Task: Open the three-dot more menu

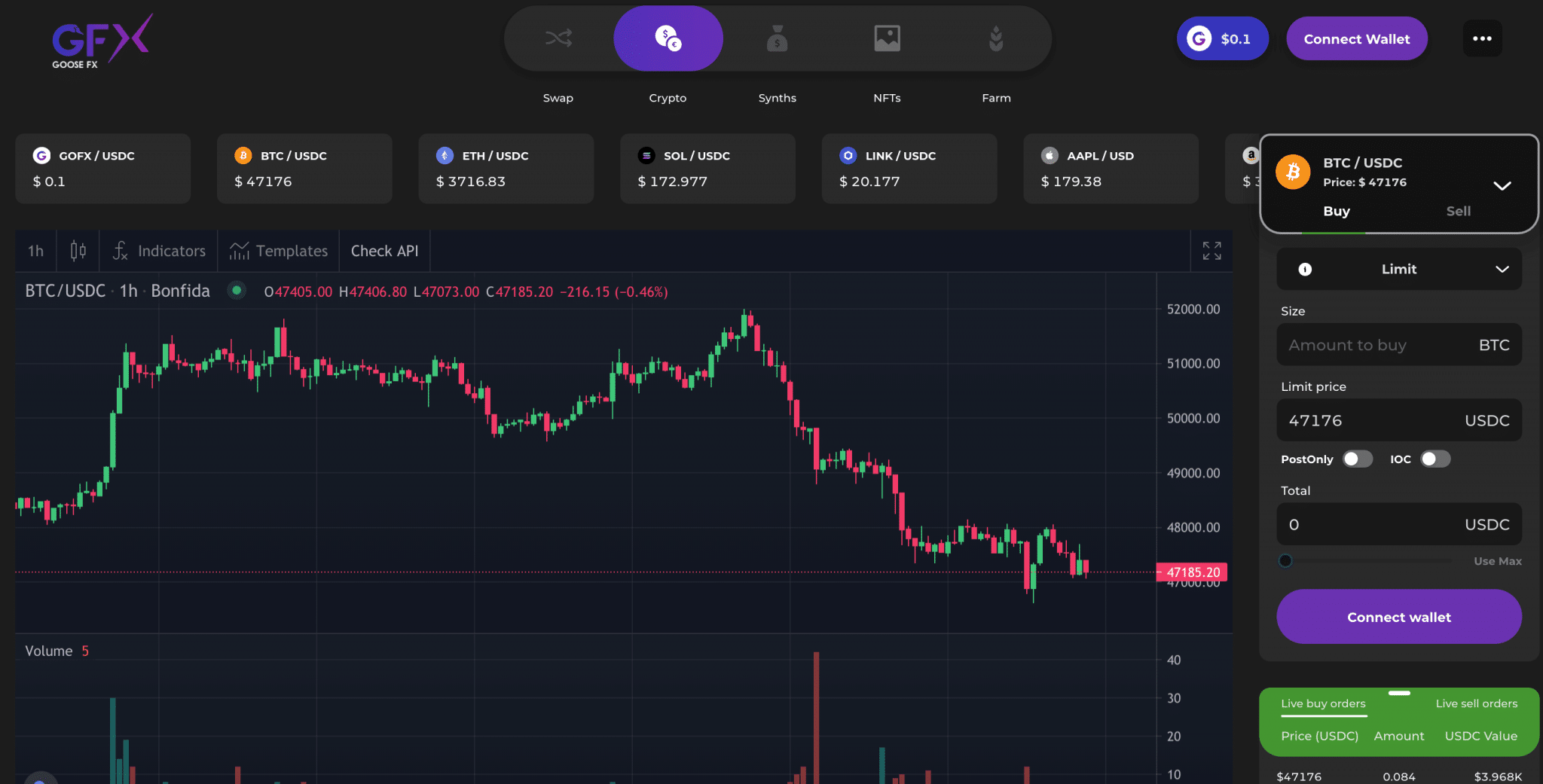Action: tap(1482, 38)
